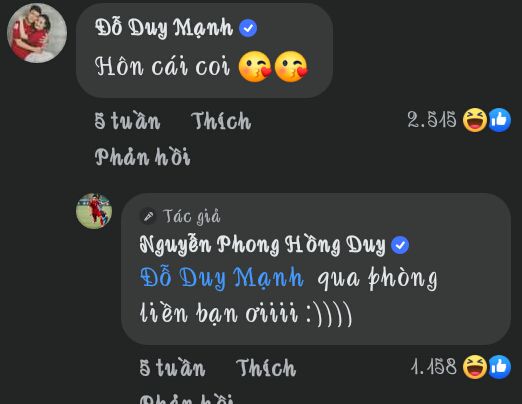Screen dimensions: 522x404
Task: Like the 'Hôn cái coi' comment via Thích
Action: coord(221,121)
